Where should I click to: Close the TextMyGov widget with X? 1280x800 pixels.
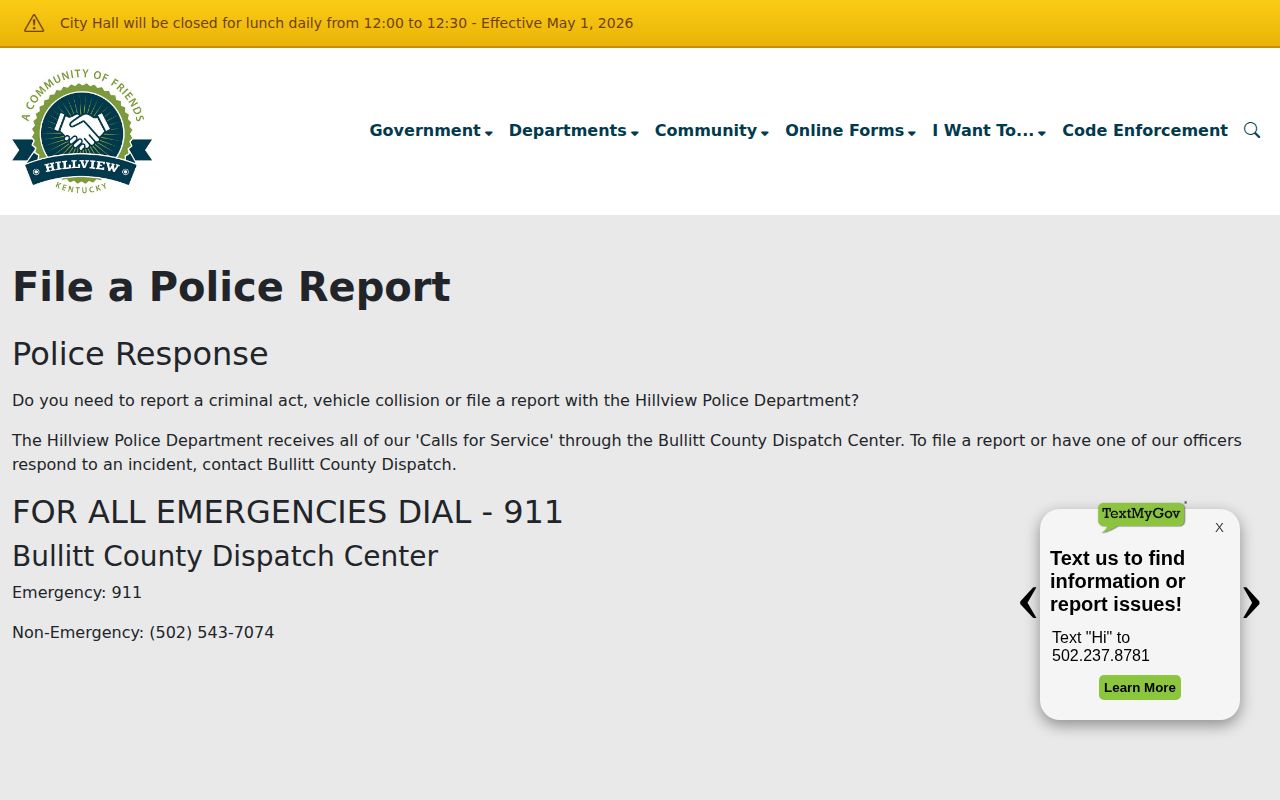tap(1219, 527)
